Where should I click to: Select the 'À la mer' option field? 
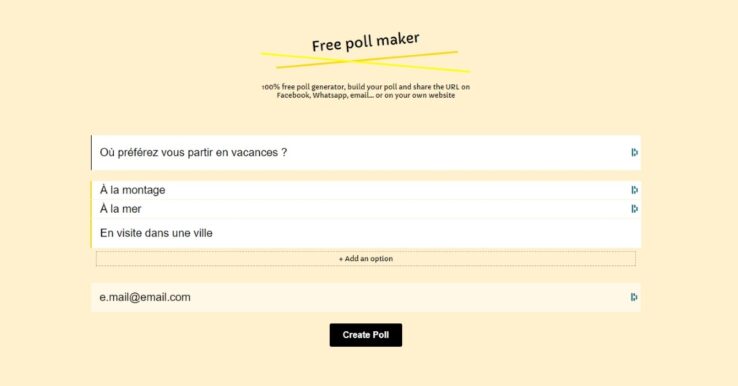pos(366,209)
